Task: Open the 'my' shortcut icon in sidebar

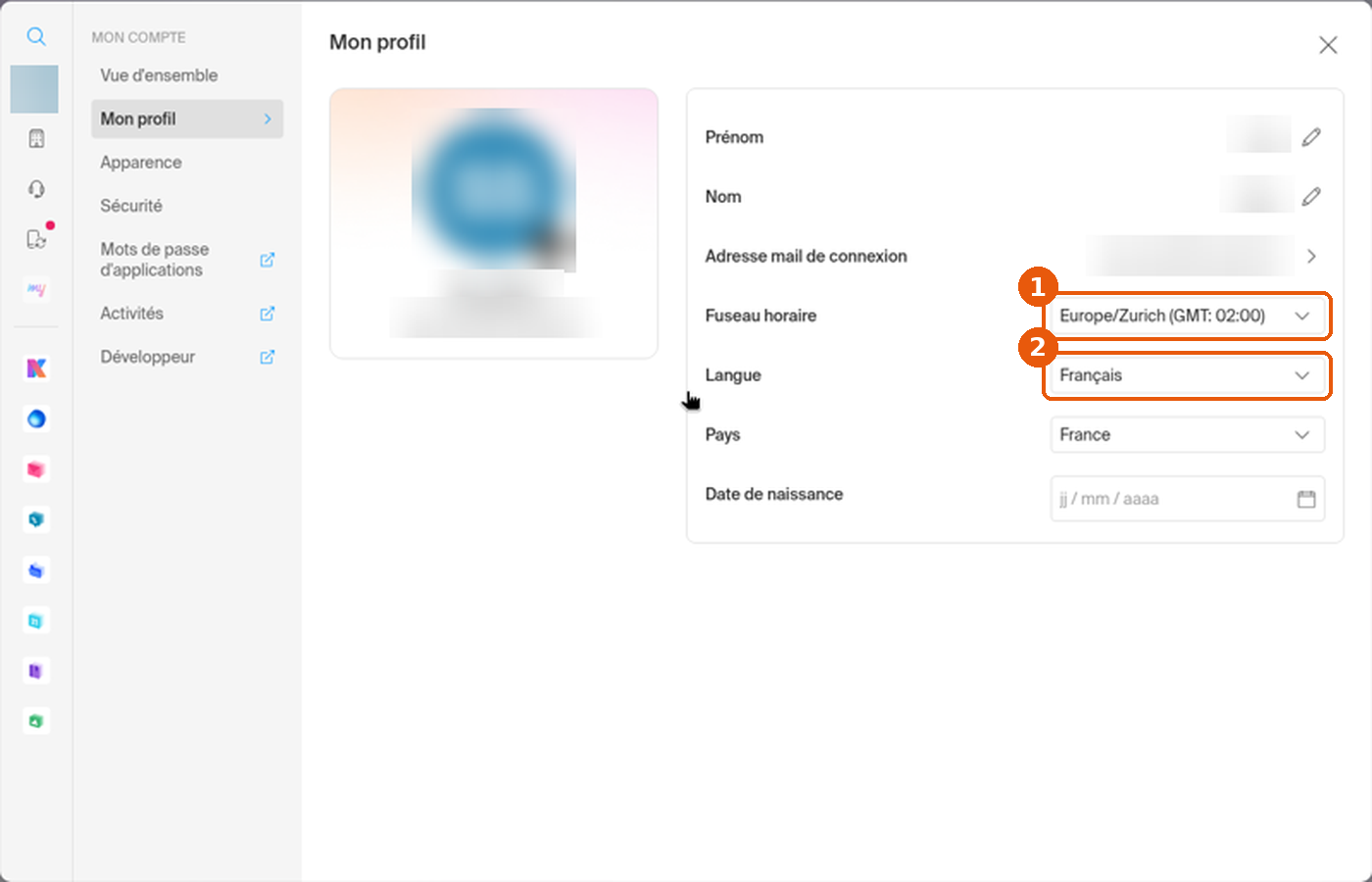Action: [x=36, y=289]
